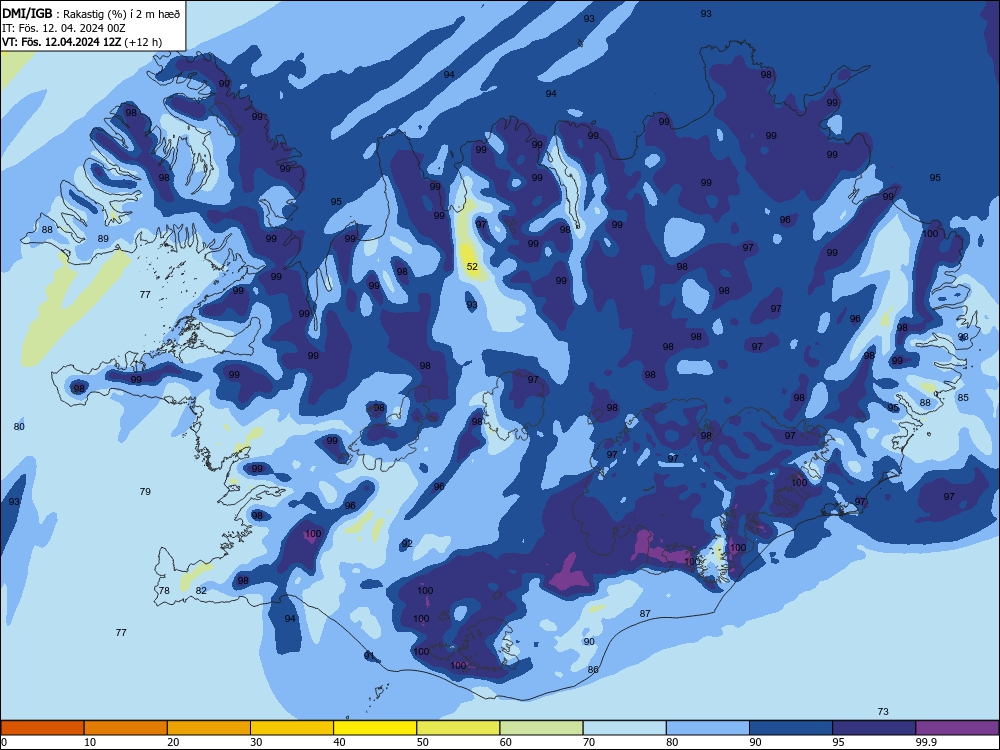Screen dimensions: 1000x750
Task: Select the 86 humidity value
Action: click(x=593, y=669)
